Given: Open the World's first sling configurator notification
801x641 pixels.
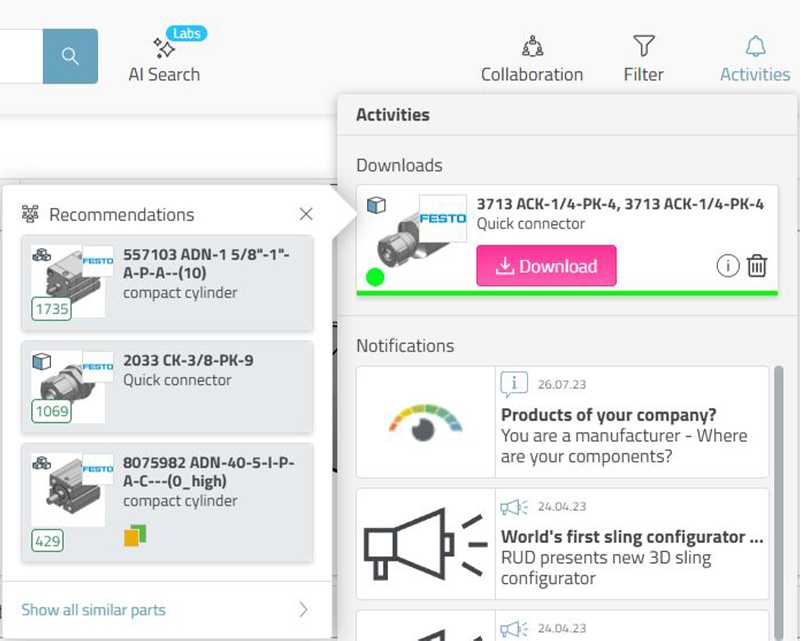Looking at the screenshot, I should (562, 544).
